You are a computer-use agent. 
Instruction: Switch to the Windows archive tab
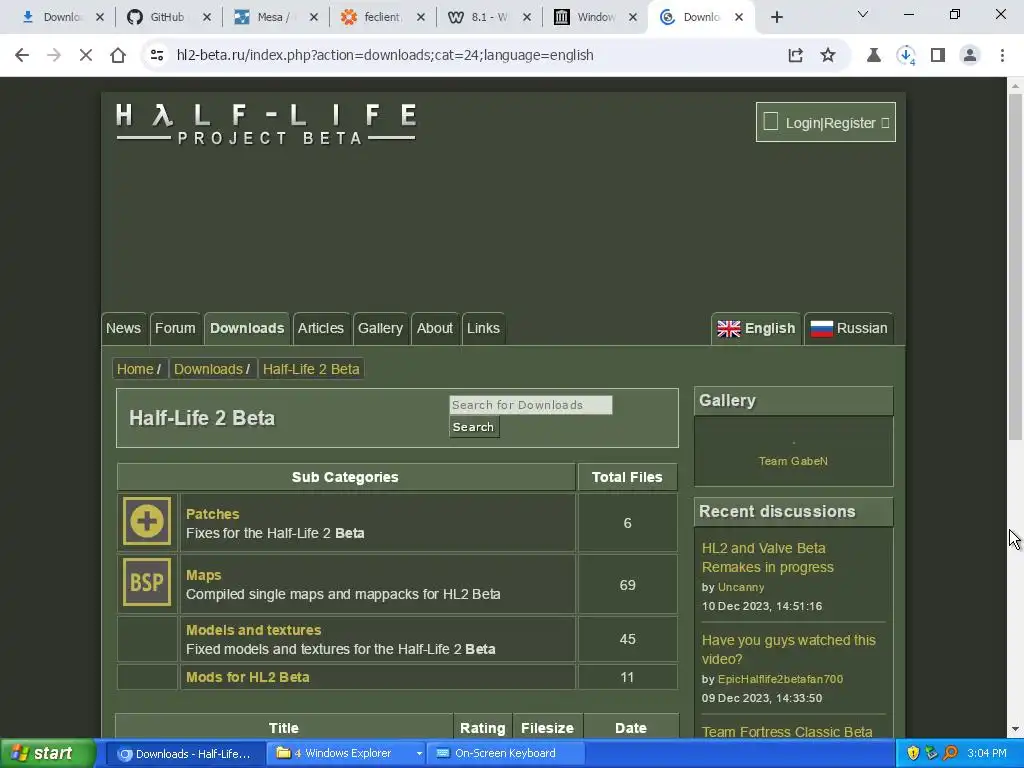pyautogui.click(x=596, y=18)
